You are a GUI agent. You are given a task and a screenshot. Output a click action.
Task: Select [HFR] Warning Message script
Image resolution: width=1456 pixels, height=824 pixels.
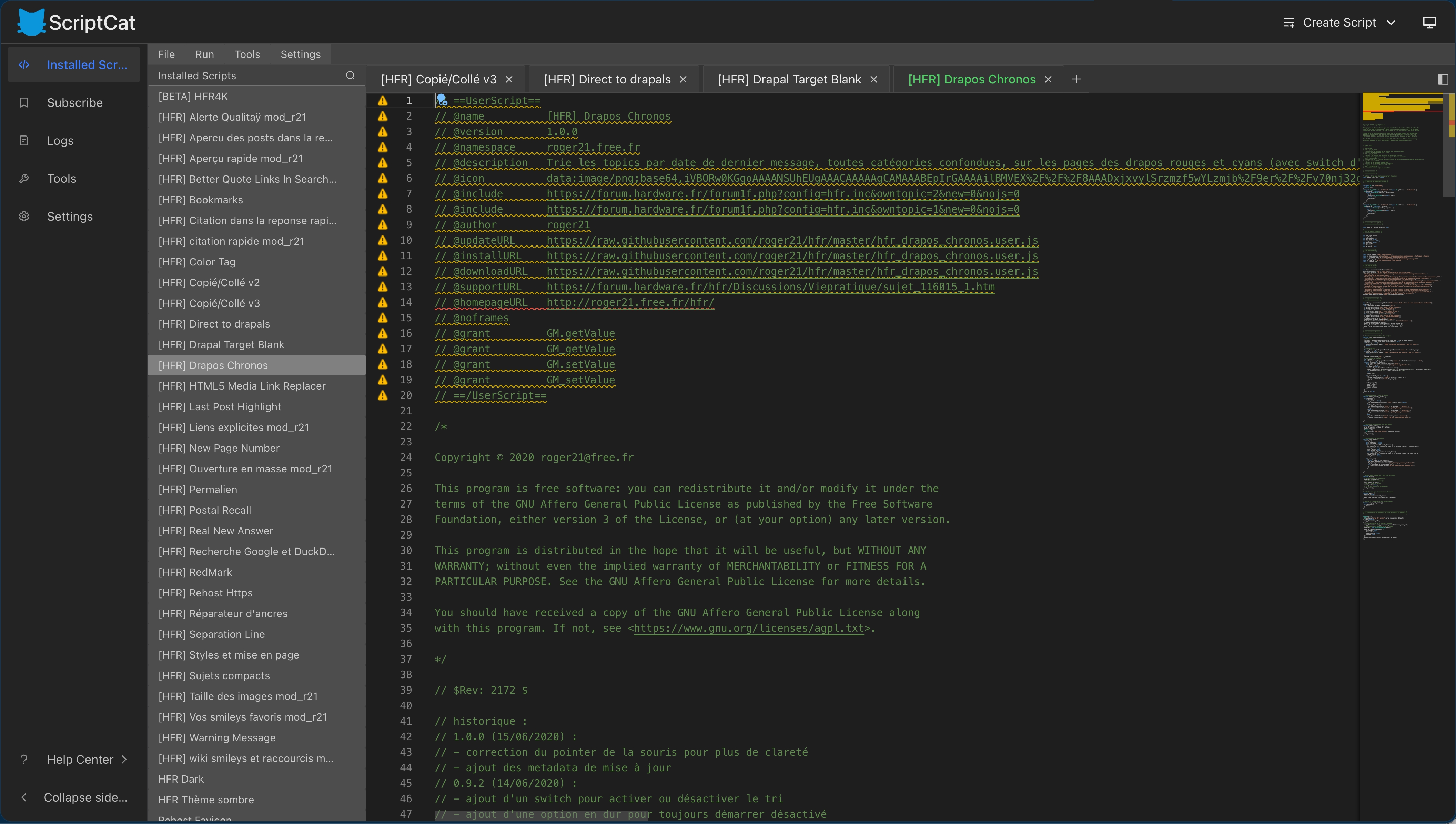[x=257, y=737]
